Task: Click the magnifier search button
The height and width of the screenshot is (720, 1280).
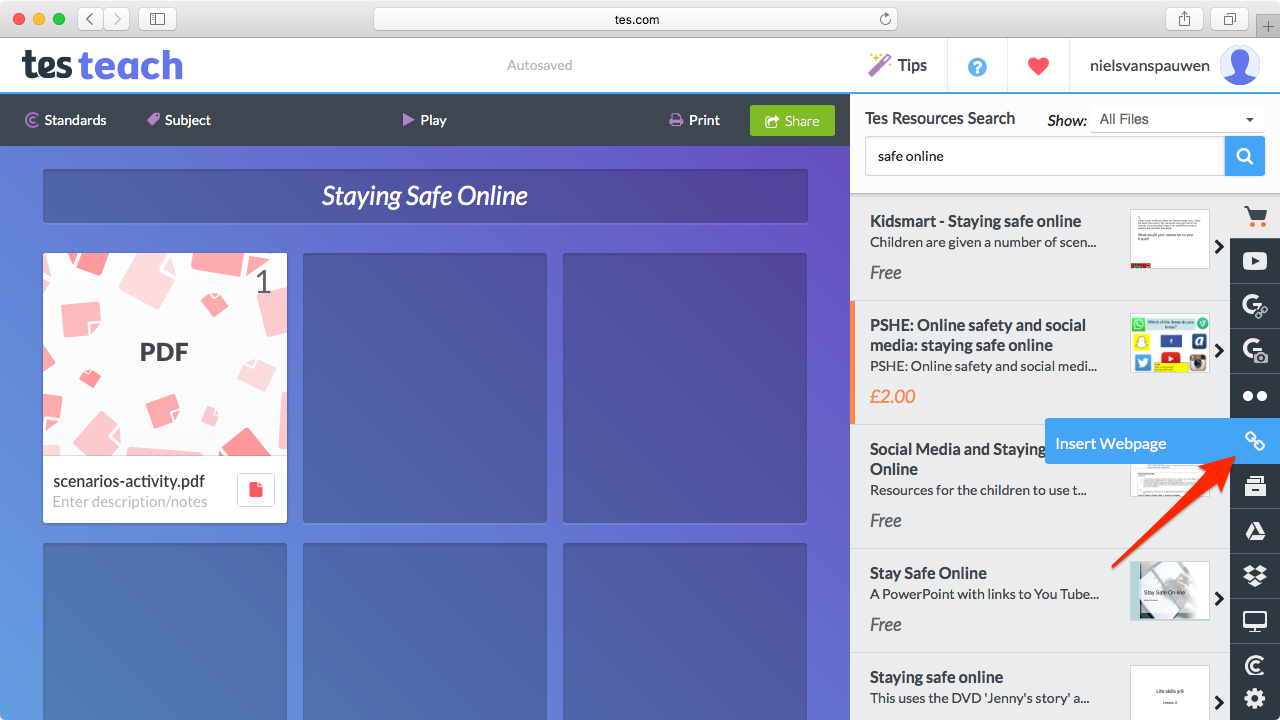Action: [1245, 156]
